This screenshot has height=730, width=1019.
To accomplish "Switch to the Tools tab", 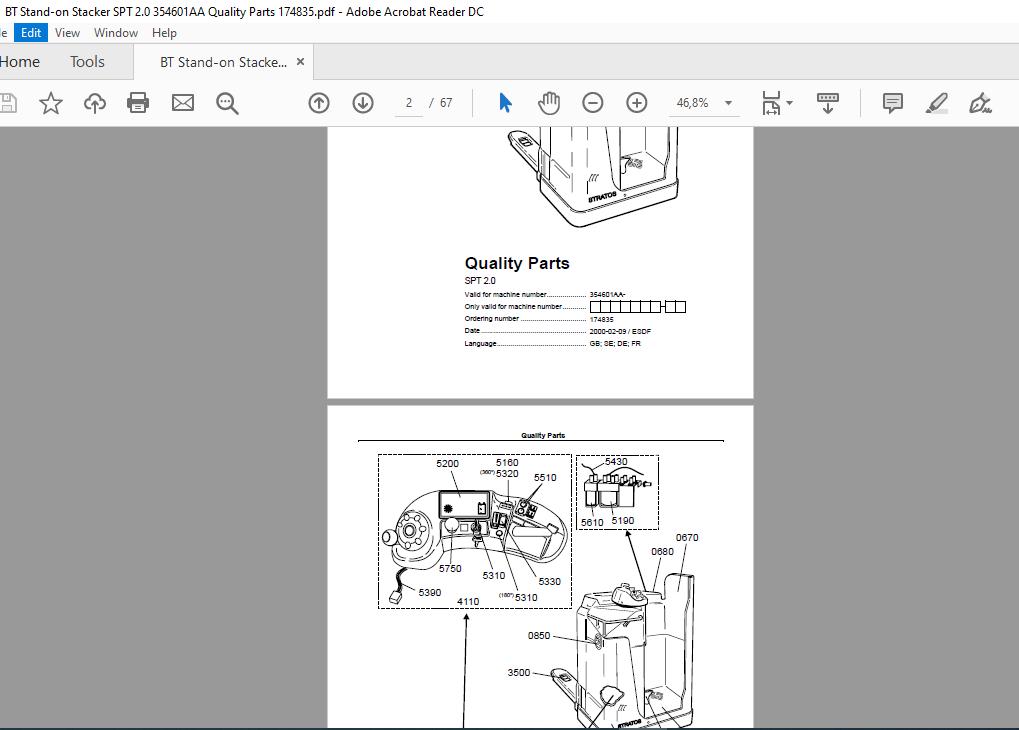I will 87,62.
